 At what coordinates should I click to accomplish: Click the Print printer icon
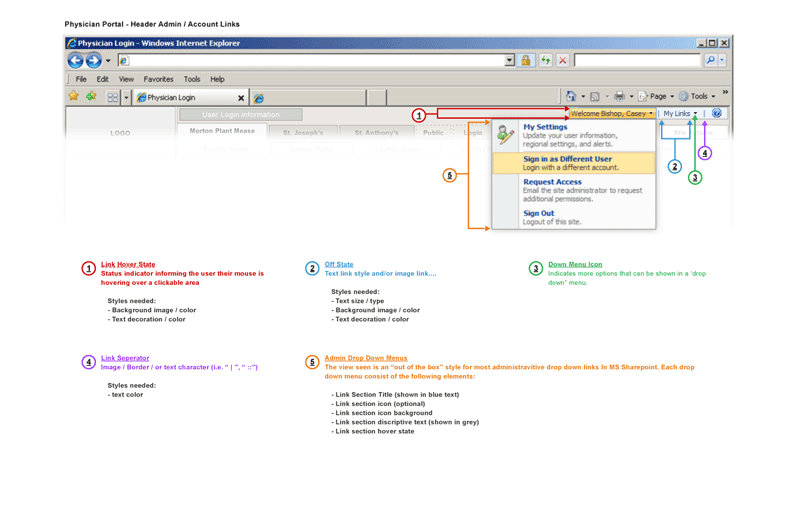point(619,96)
